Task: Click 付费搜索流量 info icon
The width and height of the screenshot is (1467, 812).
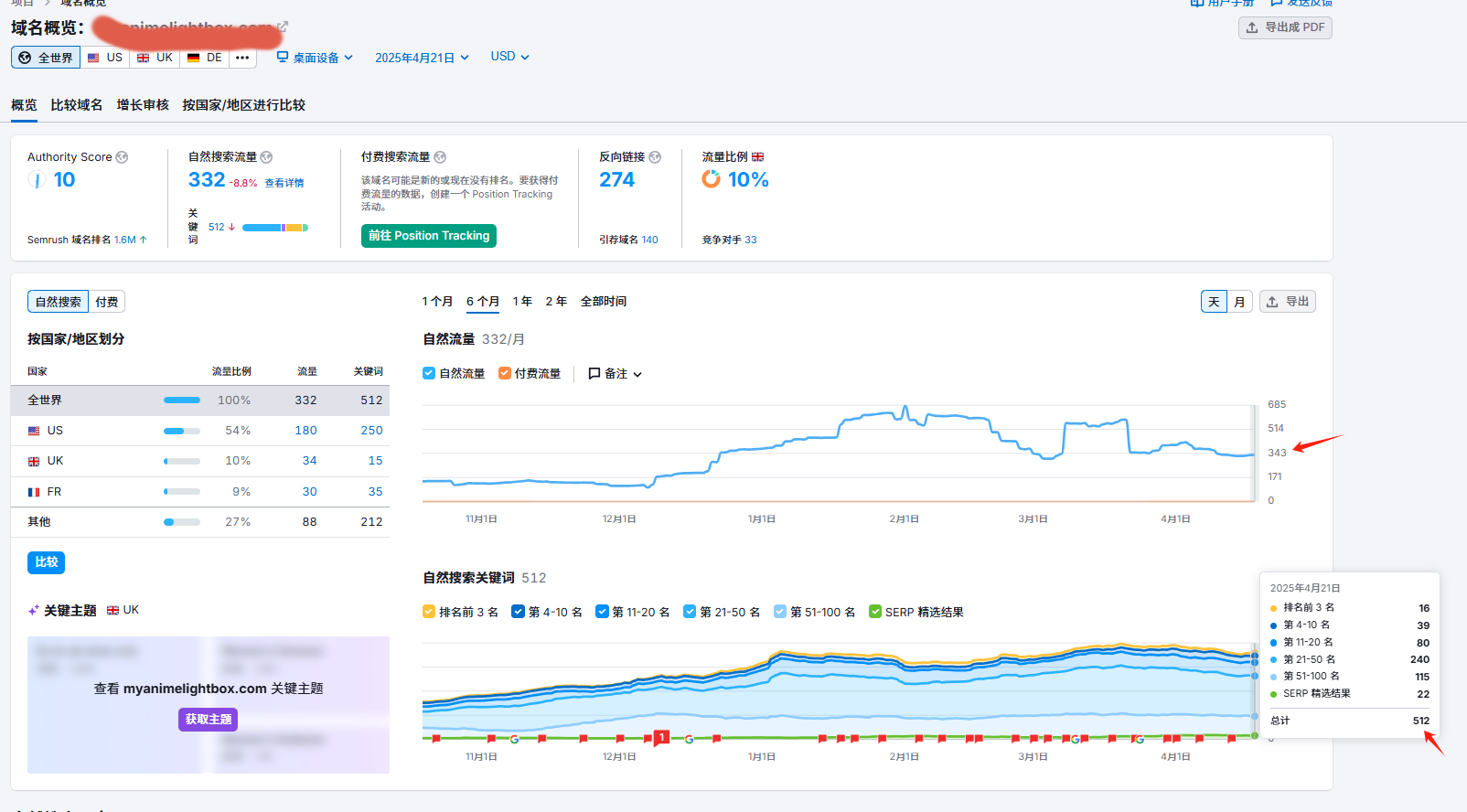Action: pos(440,157)
